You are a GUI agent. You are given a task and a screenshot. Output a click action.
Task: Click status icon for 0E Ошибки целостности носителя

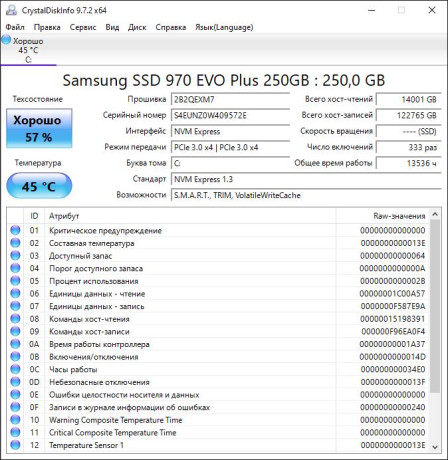pos(15,395)
